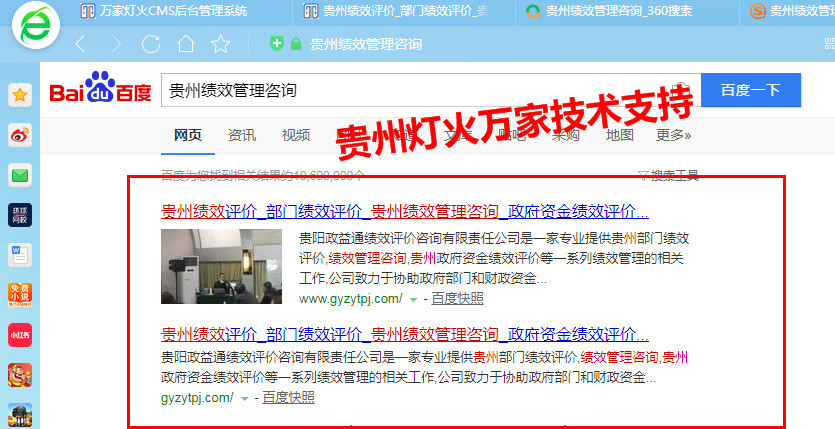Open the www.gyzytpj.com/ URL link

[351, 299]
